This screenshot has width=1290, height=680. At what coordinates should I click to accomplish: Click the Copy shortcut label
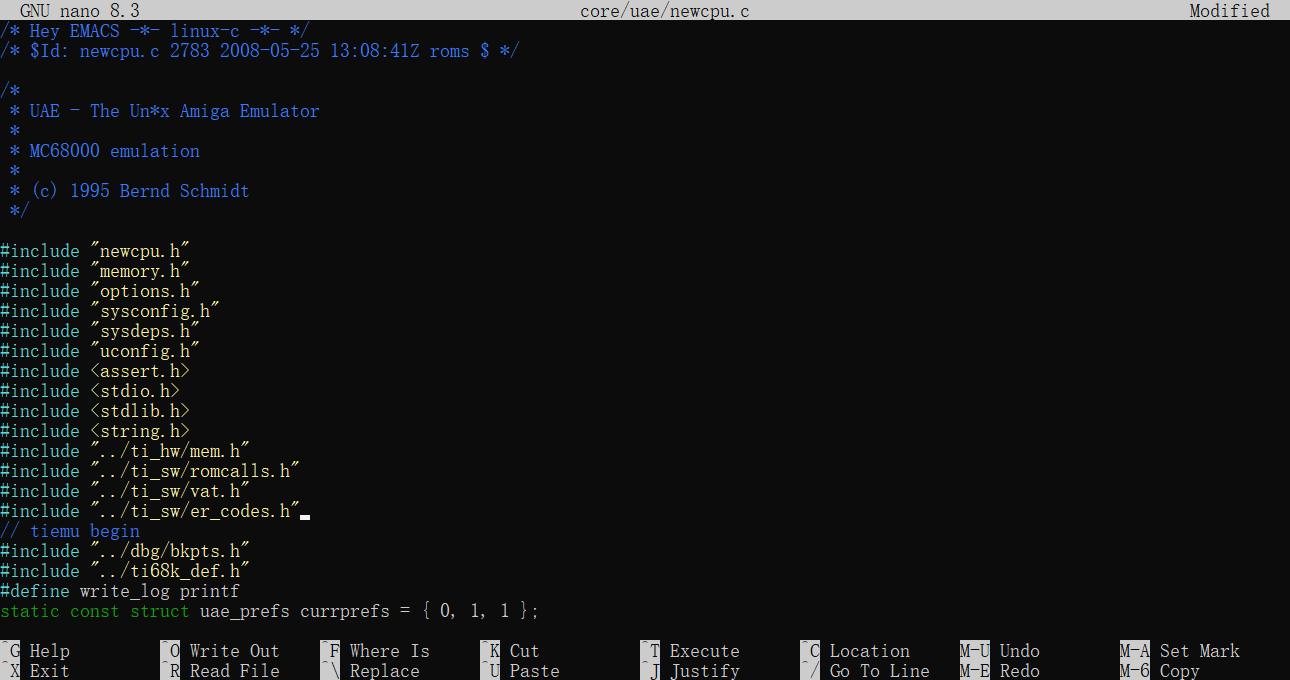(x=1179, y=671)
